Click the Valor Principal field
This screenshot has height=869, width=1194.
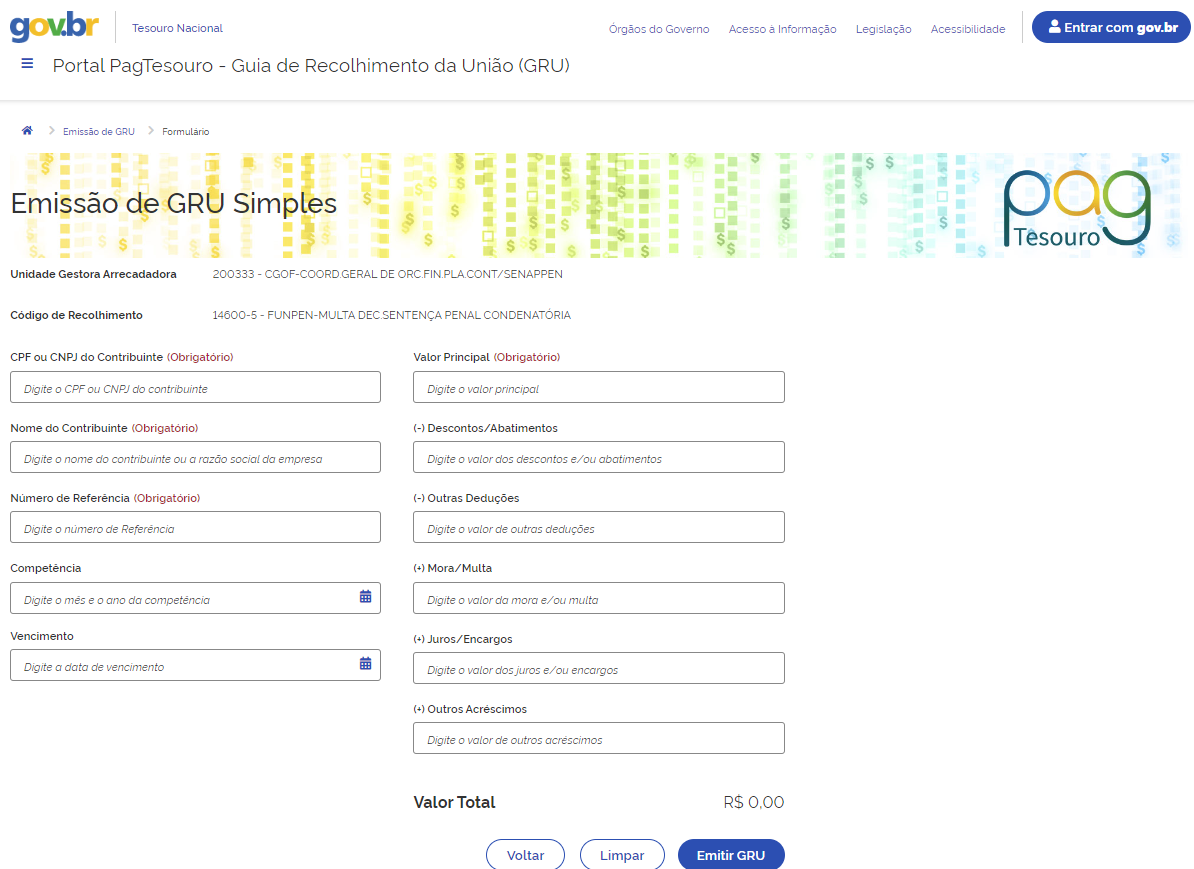click(x=598, y=388)
